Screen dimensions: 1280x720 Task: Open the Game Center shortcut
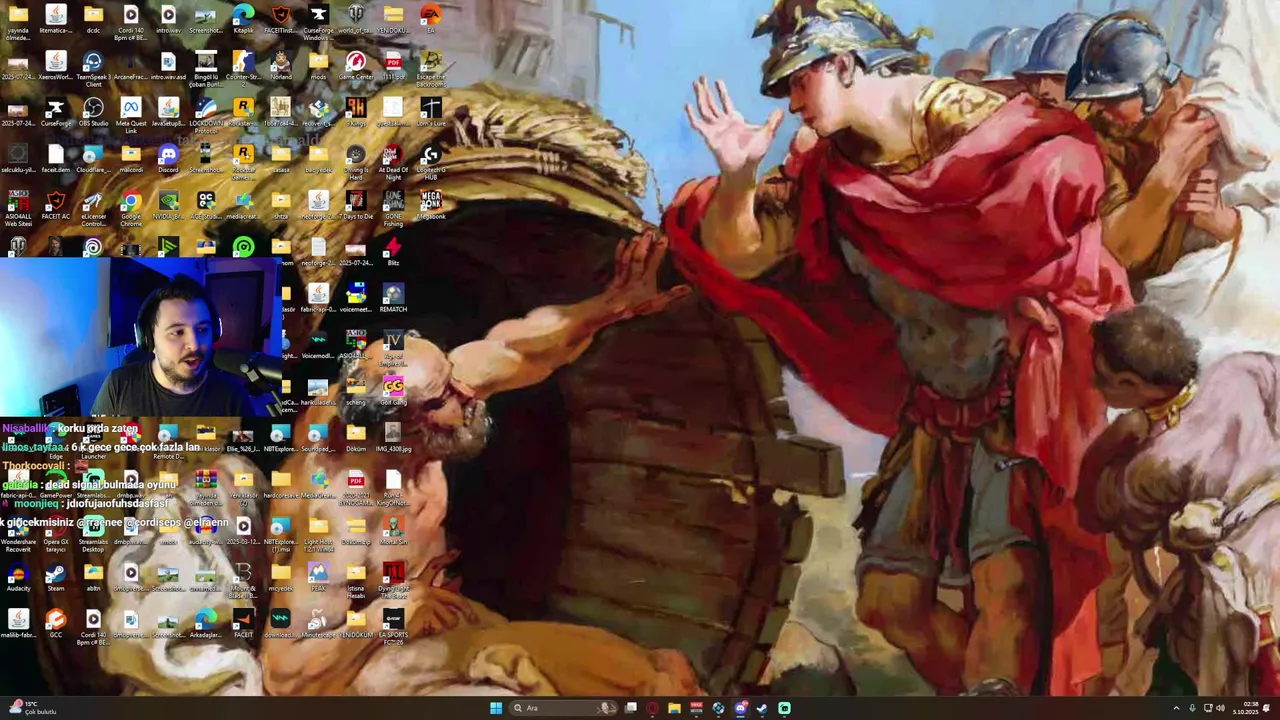[356, 66]
